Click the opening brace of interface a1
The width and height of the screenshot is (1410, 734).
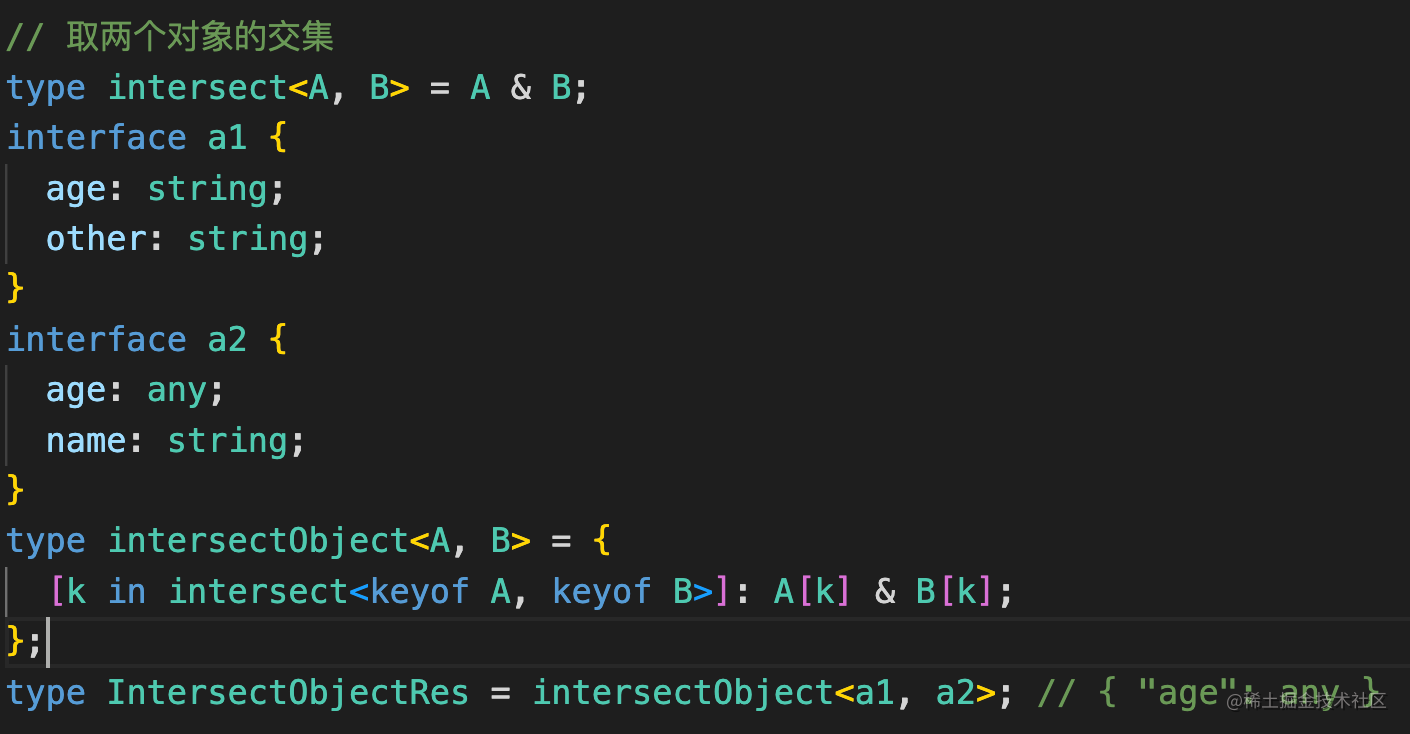278,138
